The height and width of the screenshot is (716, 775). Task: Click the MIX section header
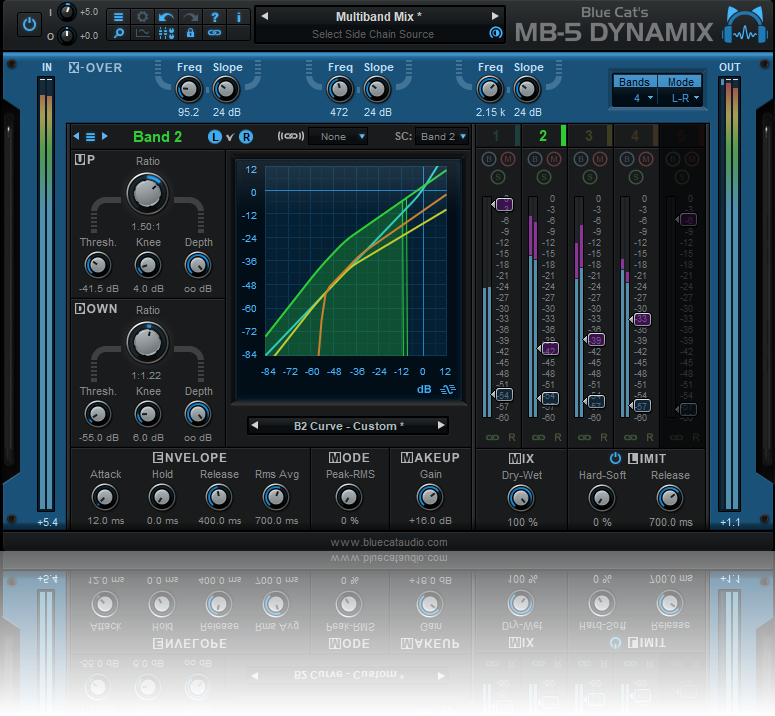point(521,459)
